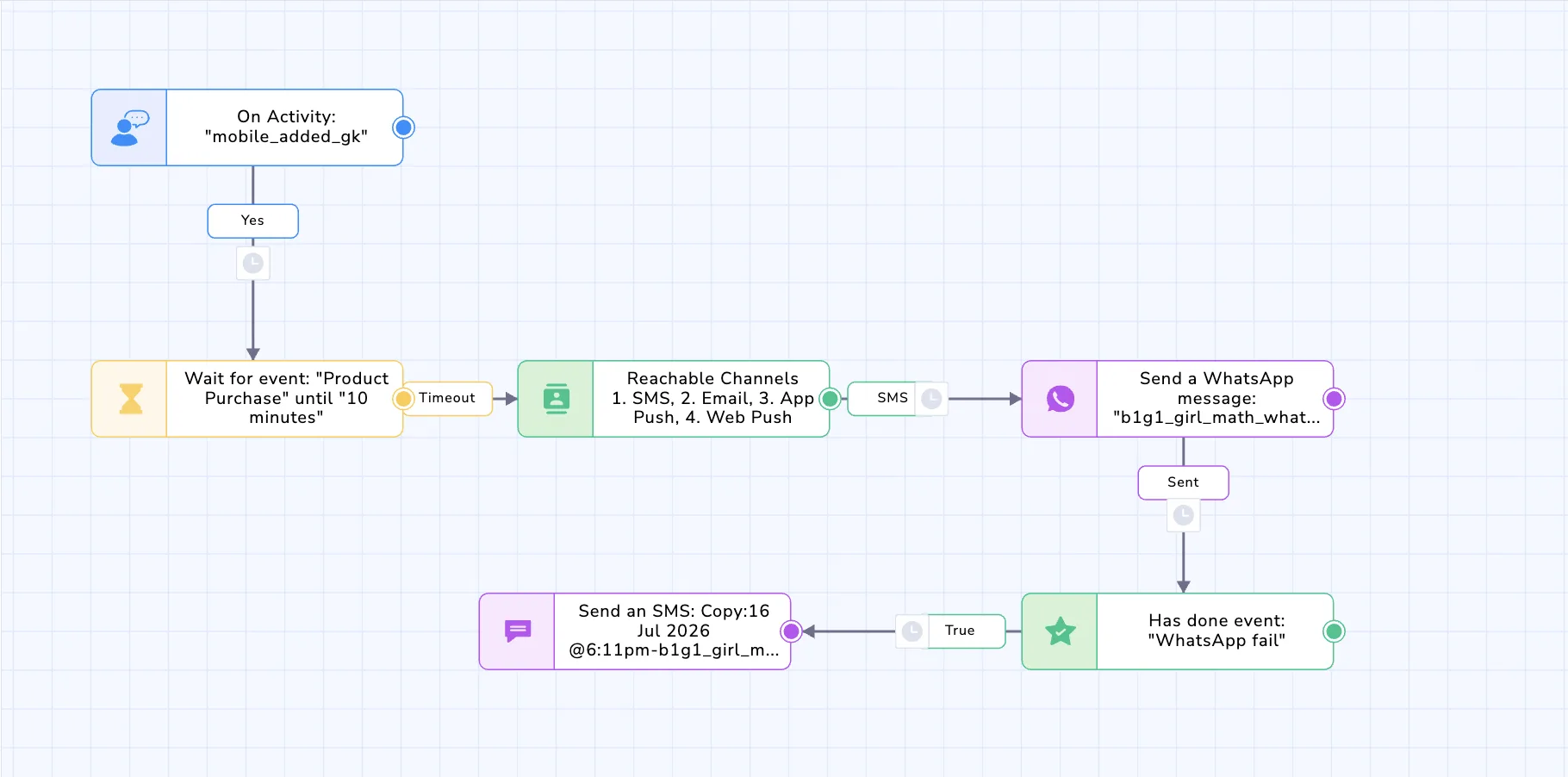Select the SMS channel branch label

pyautogui.click(x=893, y=398)
